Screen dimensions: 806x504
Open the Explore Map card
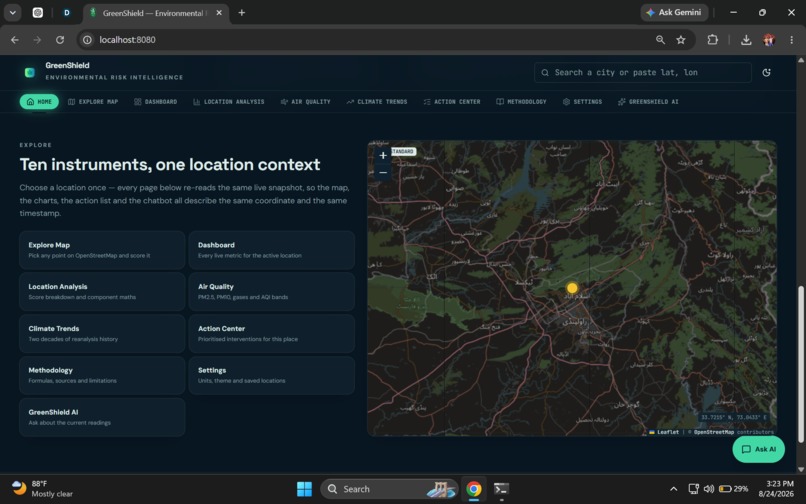(x=102, y=250)
